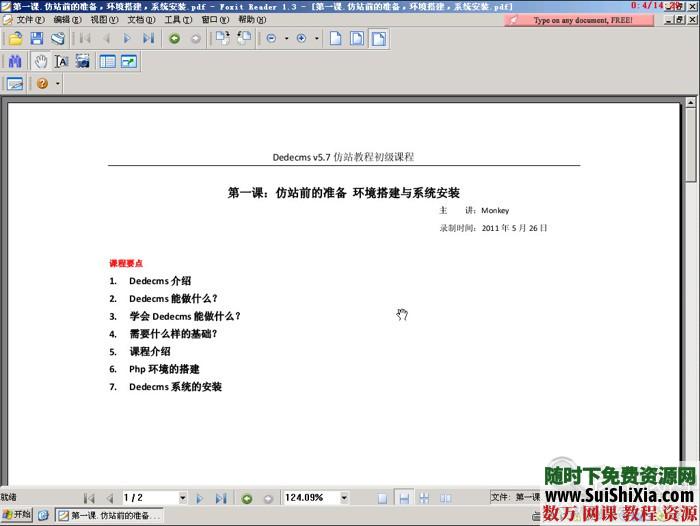Click the document window icon beside the 文件 menu

click(x=8, y=20)
